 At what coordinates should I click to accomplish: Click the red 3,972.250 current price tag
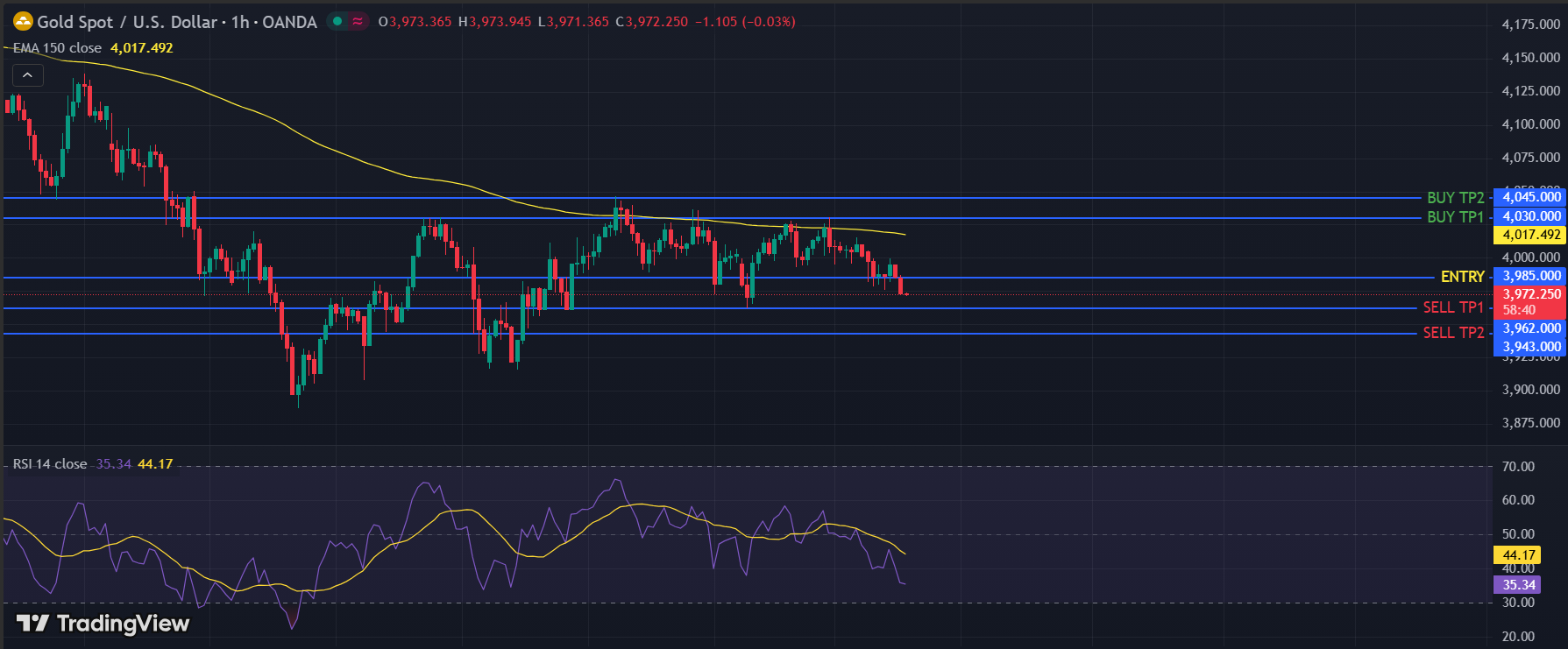1530,294
